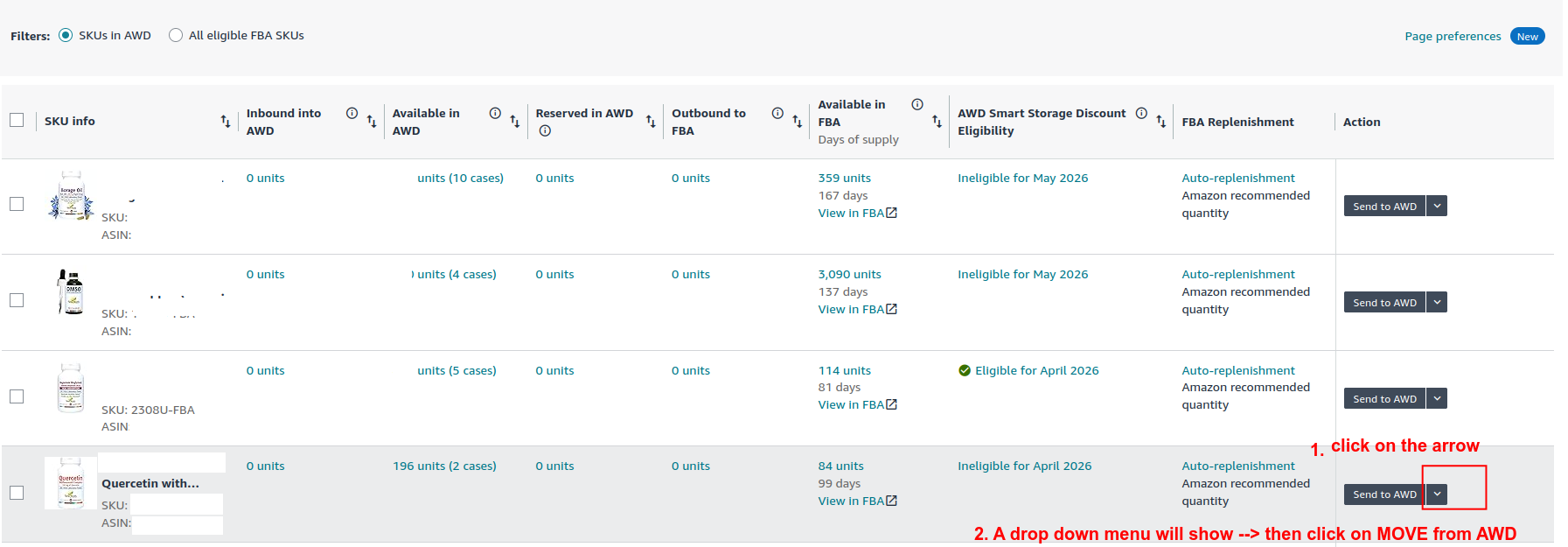Select All eligible FBA SKUs radio option
Image resolution: width=1568 pixels, height=547 pixels.
[x=176, y=36]
